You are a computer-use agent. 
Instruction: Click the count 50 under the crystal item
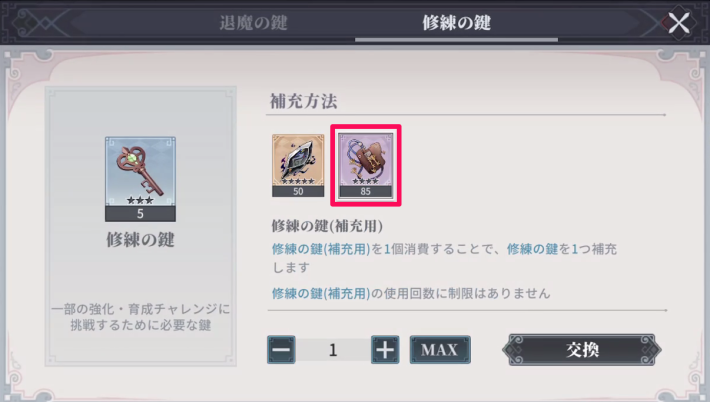(298, 191)
